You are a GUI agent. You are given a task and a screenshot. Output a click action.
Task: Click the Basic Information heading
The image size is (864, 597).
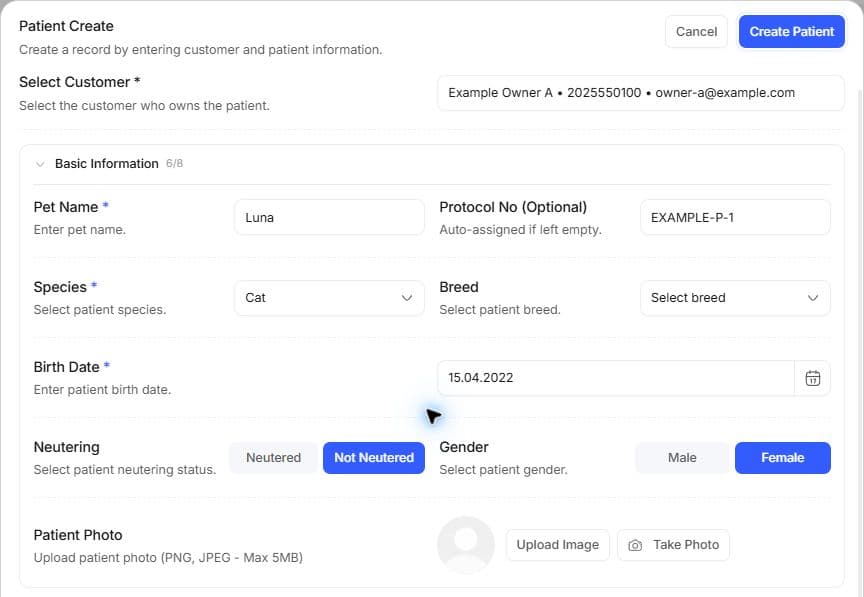coord(107,164)
